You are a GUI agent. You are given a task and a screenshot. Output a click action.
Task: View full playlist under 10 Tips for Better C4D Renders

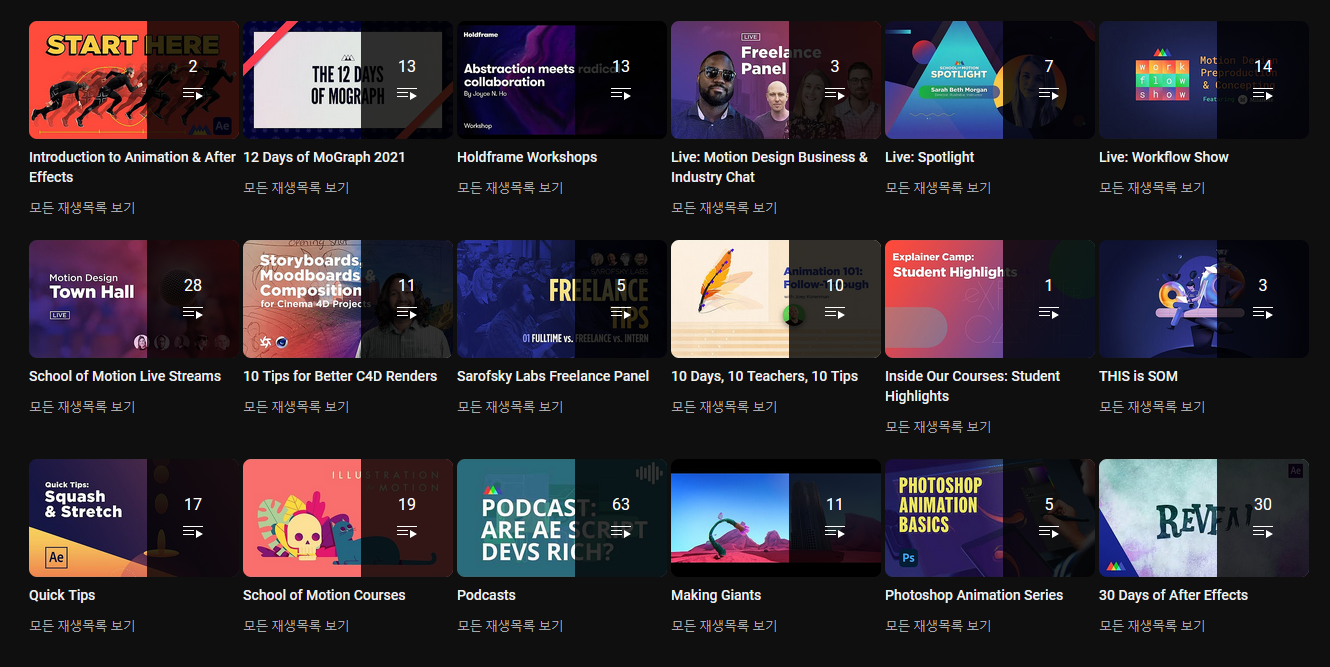[296, 407]
